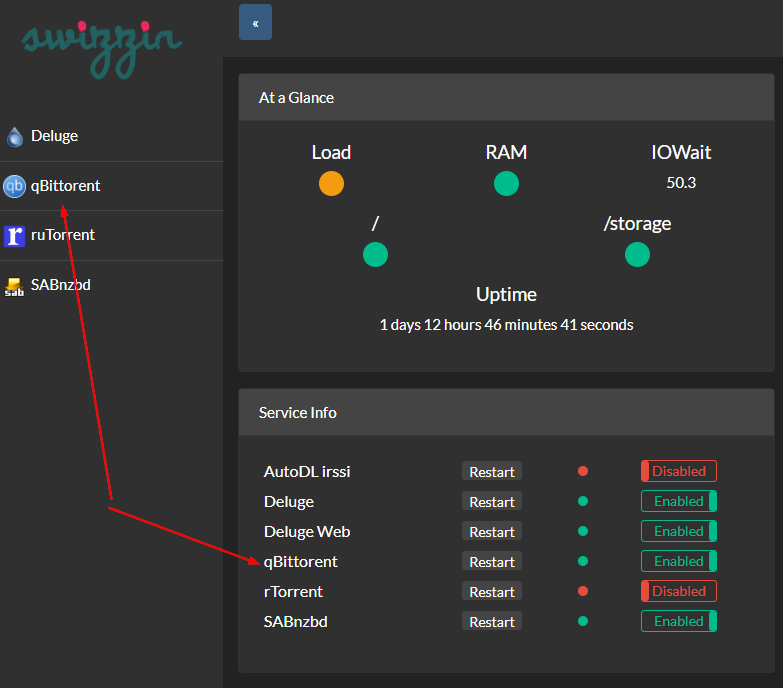Click the IOWait label
This screenshot has height=688, width=783.
coord(681,152)
